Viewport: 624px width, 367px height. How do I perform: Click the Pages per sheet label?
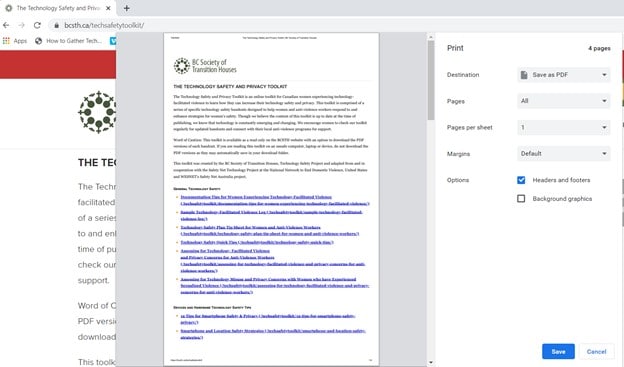pos(470,127)
